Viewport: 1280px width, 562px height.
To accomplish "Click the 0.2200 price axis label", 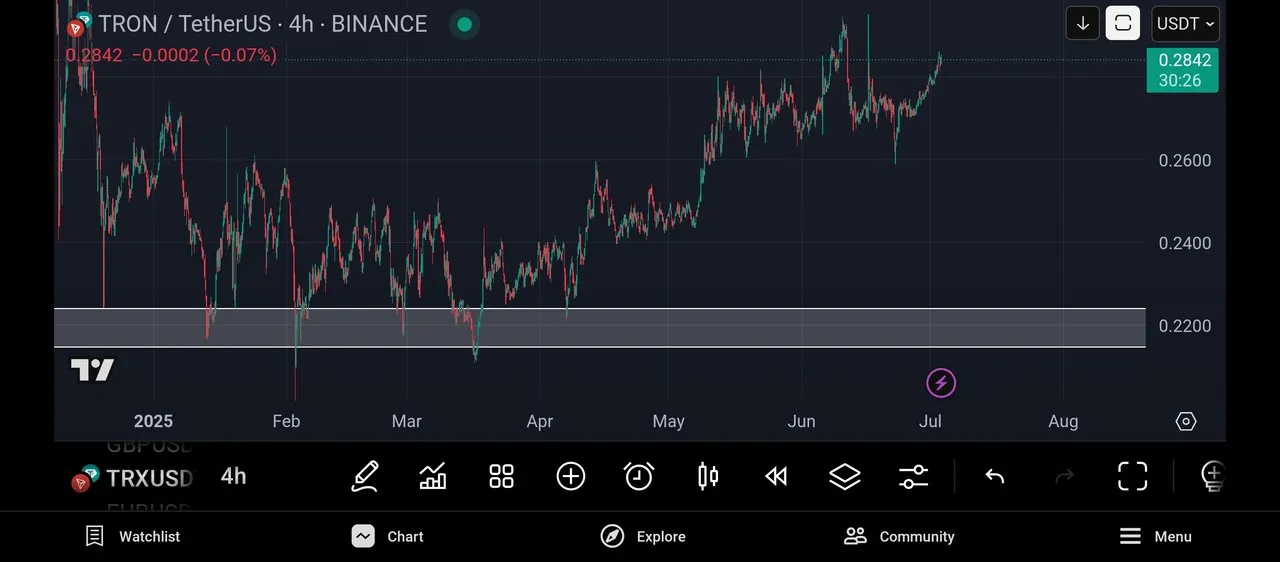I will click(1185, 326).
